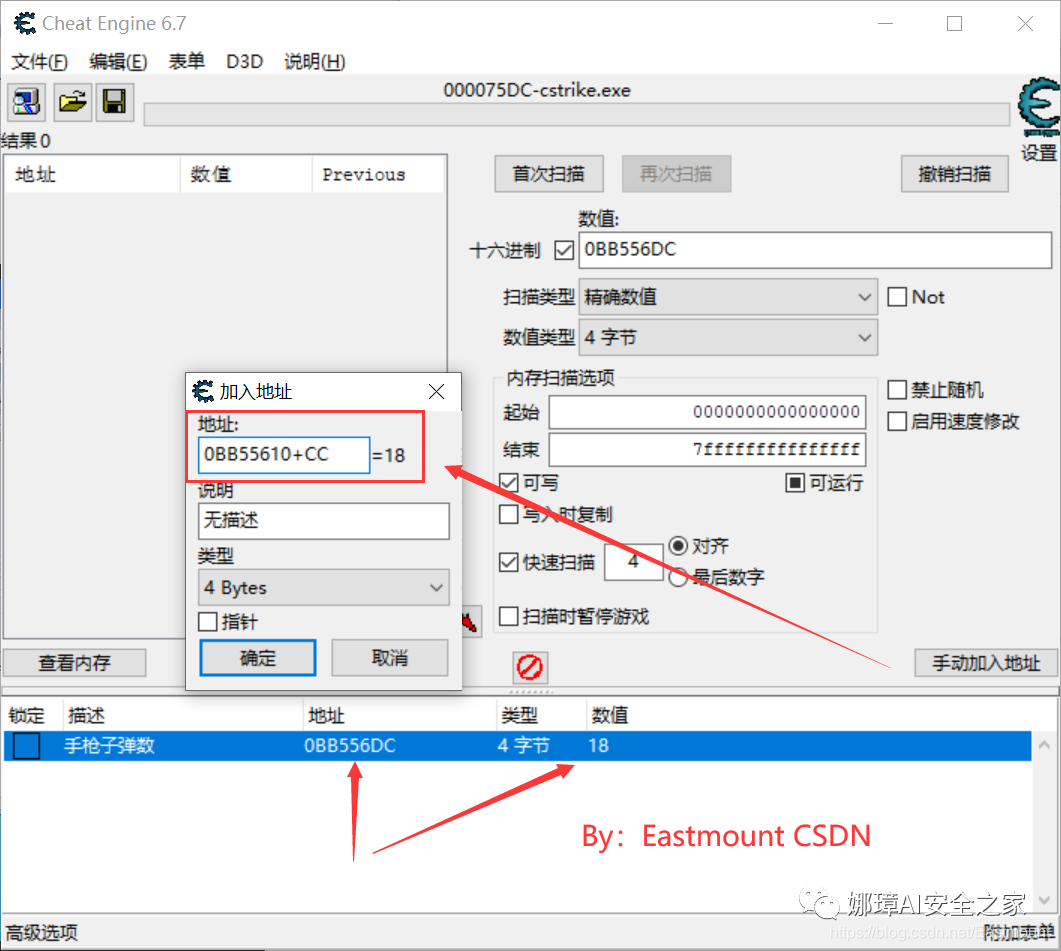Check the 指针 pointer checkbox
This screenshot has height=951, width=1061.
[x=208, y=621]
